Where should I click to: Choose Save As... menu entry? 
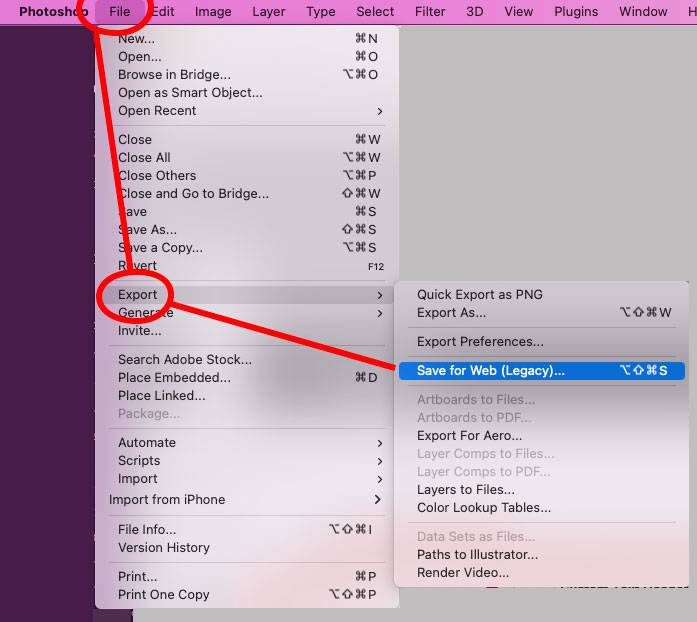[247, 230]
